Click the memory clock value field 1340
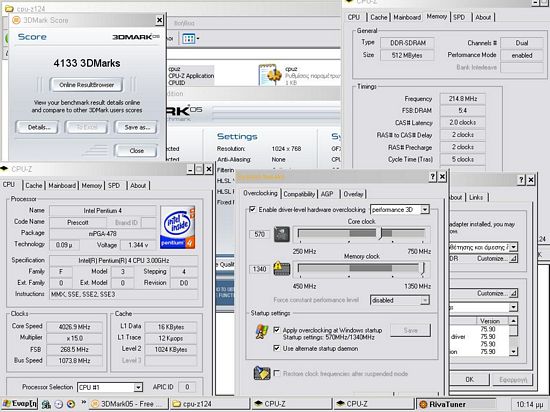The image size is (550, 412). pos(259,269)
